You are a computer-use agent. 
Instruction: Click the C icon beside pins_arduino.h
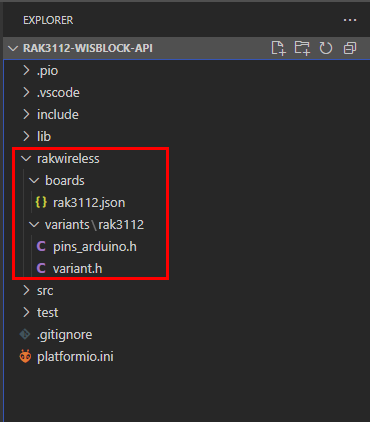tap(41, 246)
